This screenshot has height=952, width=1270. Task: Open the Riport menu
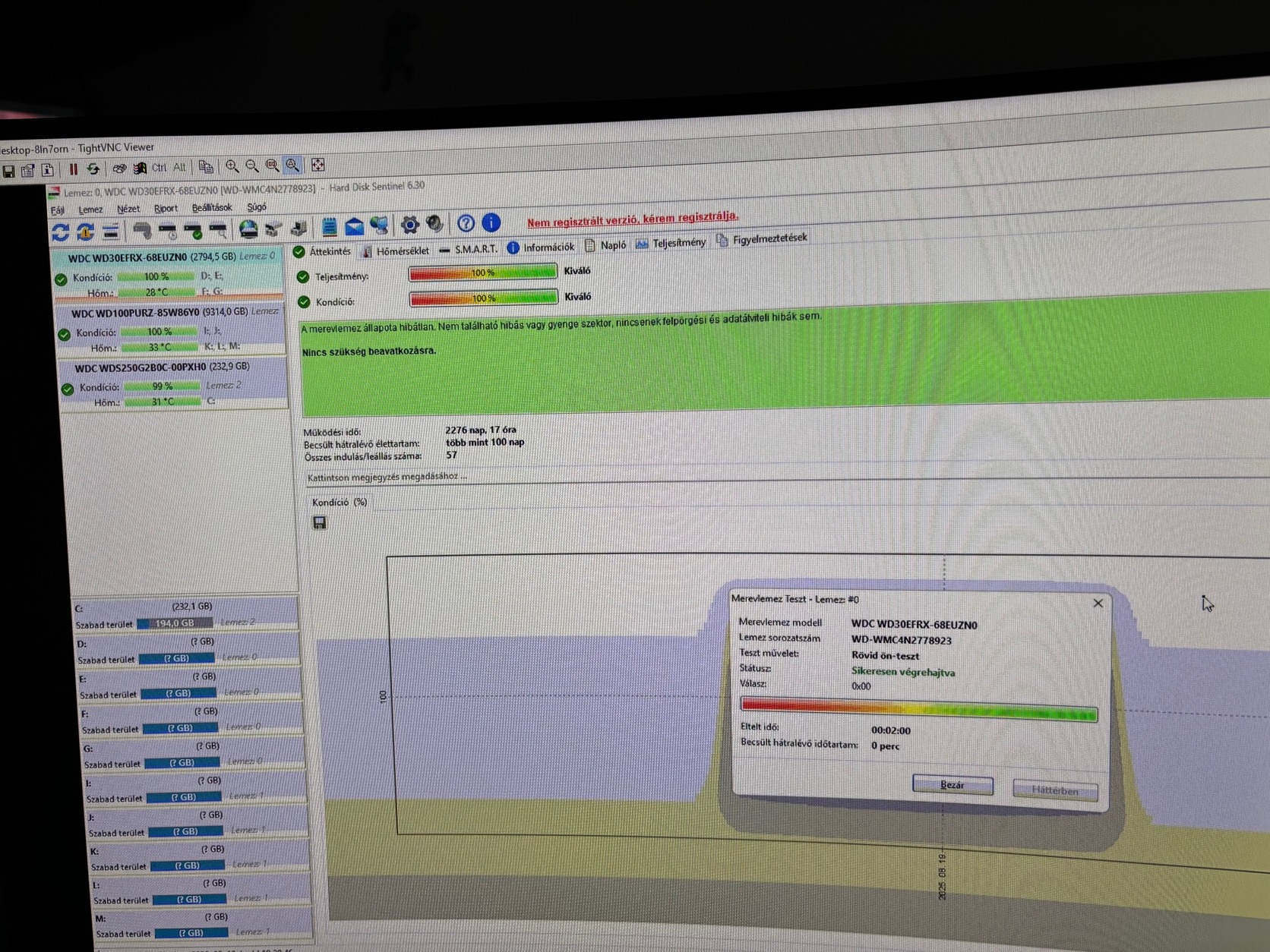pyautogui.click(x=166, y=208)
